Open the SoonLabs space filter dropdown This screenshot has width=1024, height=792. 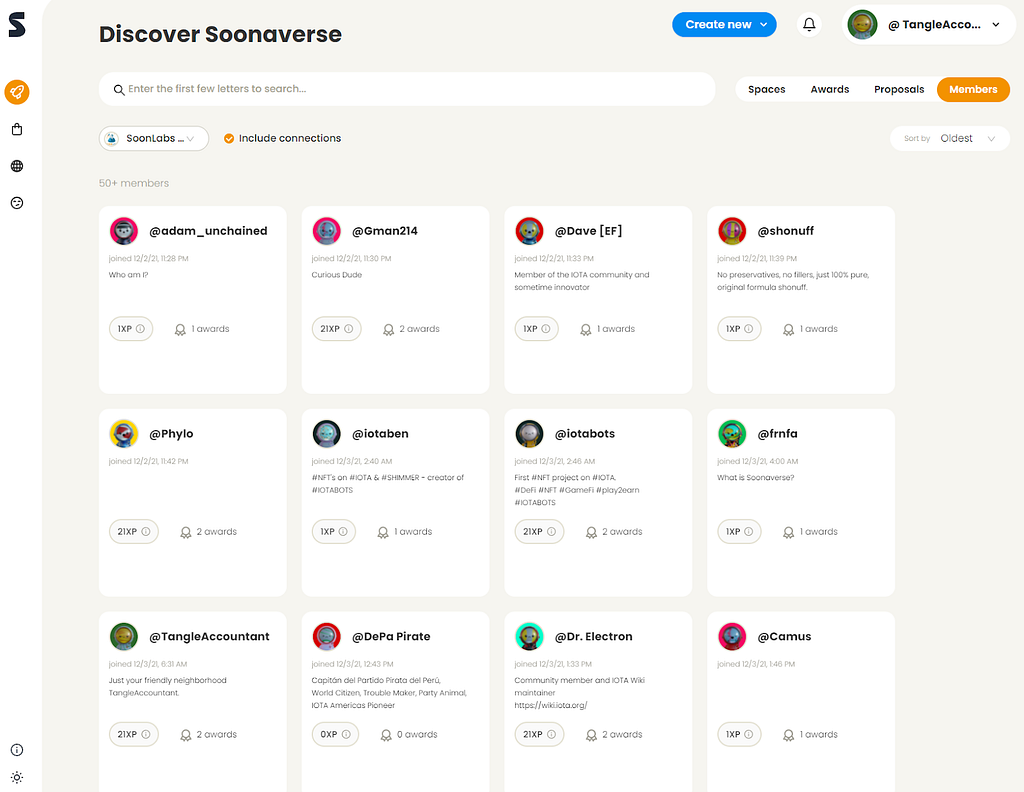(x=154, y=138)
